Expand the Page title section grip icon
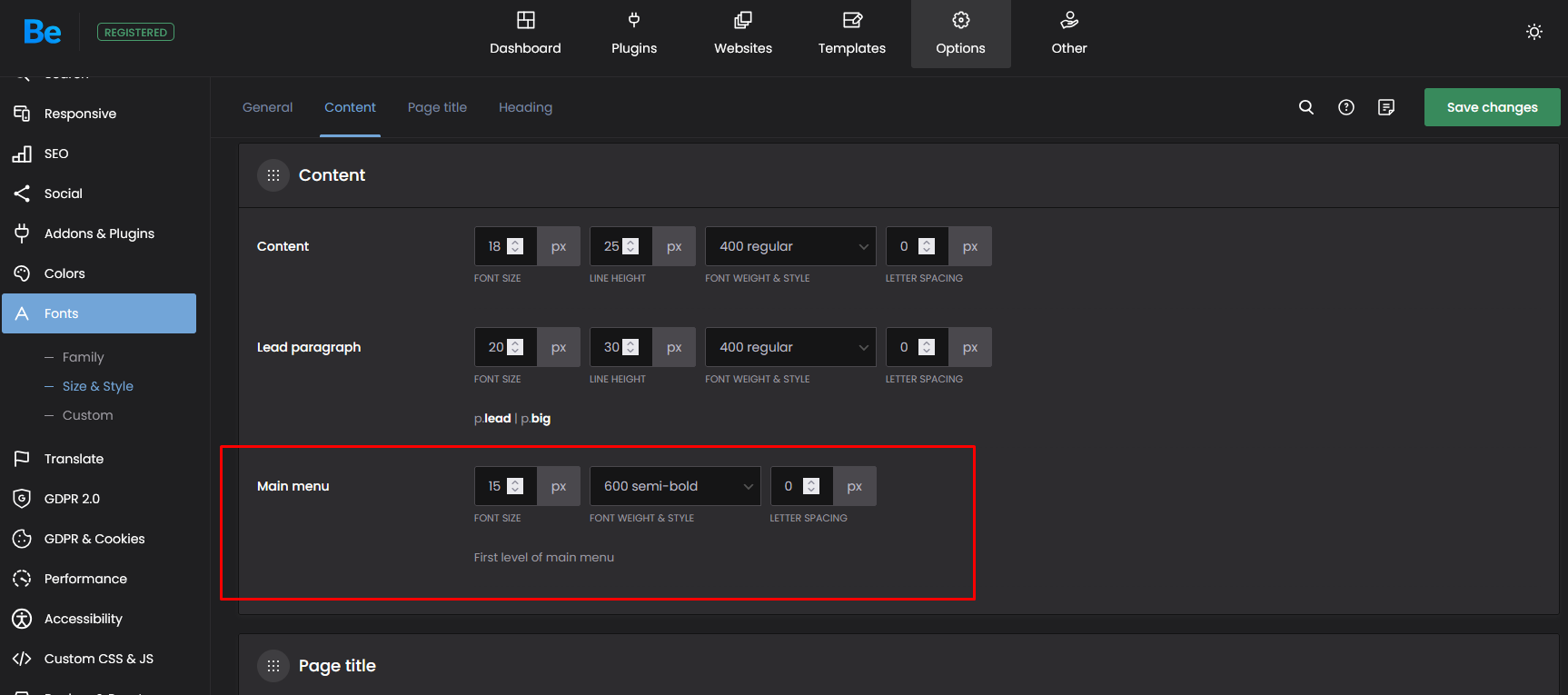Viewport: 1568px width, 695px height. [x=273, y=666]
